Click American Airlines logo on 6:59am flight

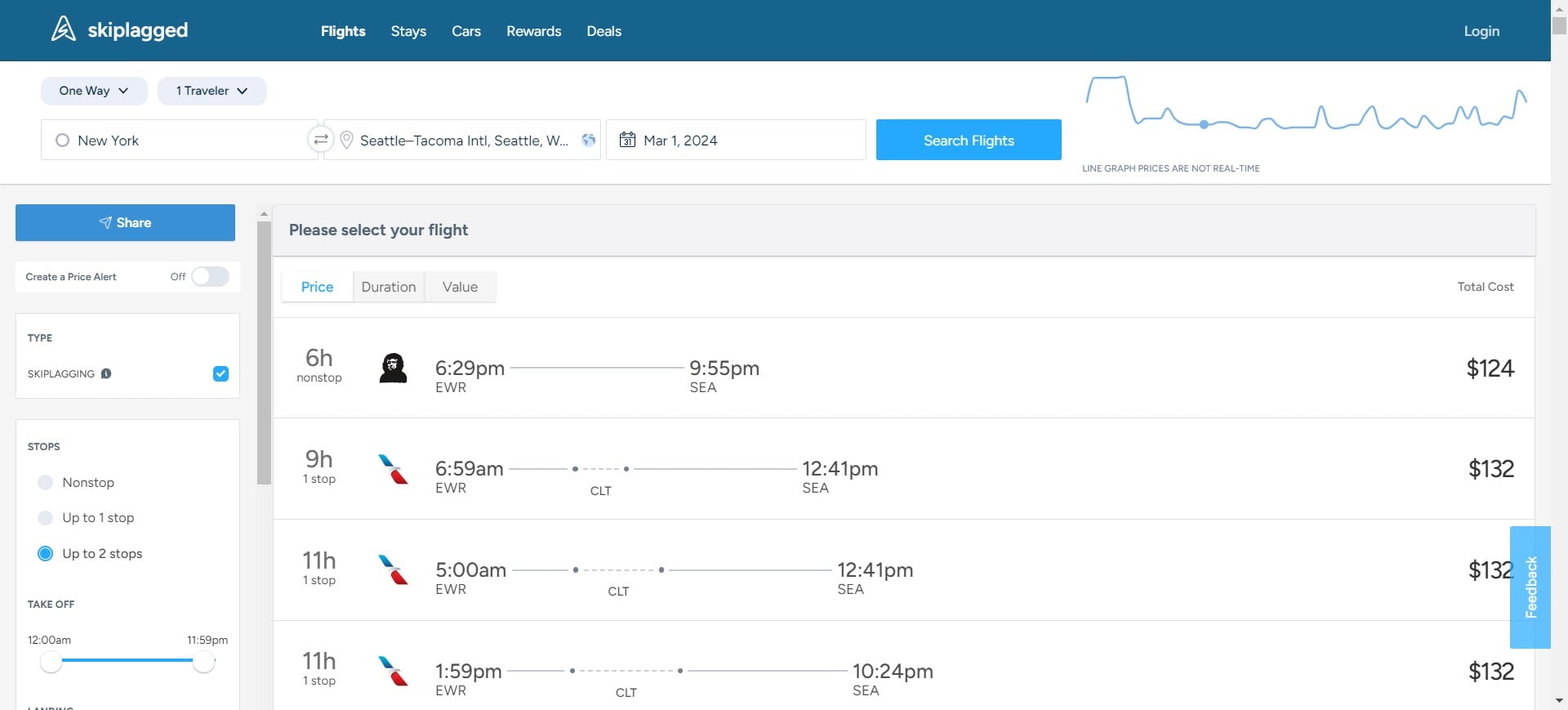[x=393, y=469]
